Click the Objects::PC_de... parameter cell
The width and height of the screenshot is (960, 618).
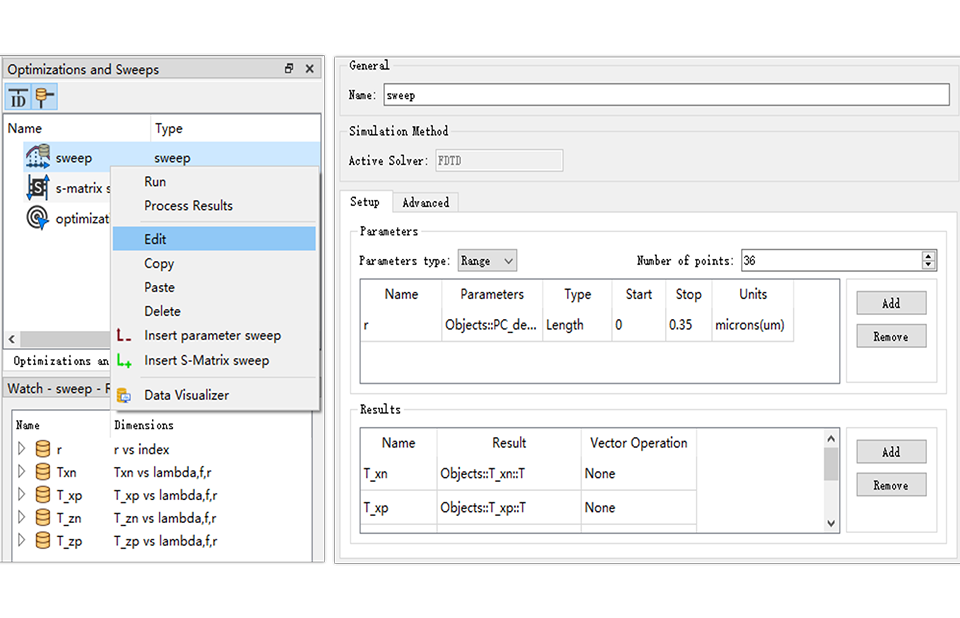pyautogui.click(x=492, y=325)
